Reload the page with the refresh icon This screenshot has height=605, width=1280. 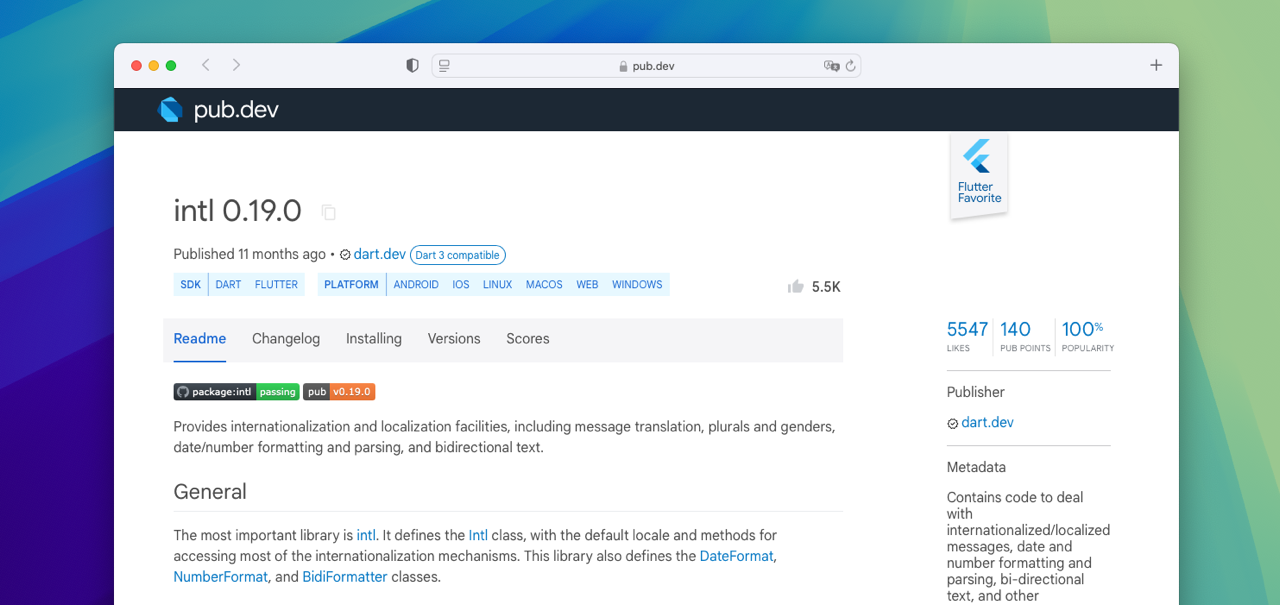coord(851,66)
